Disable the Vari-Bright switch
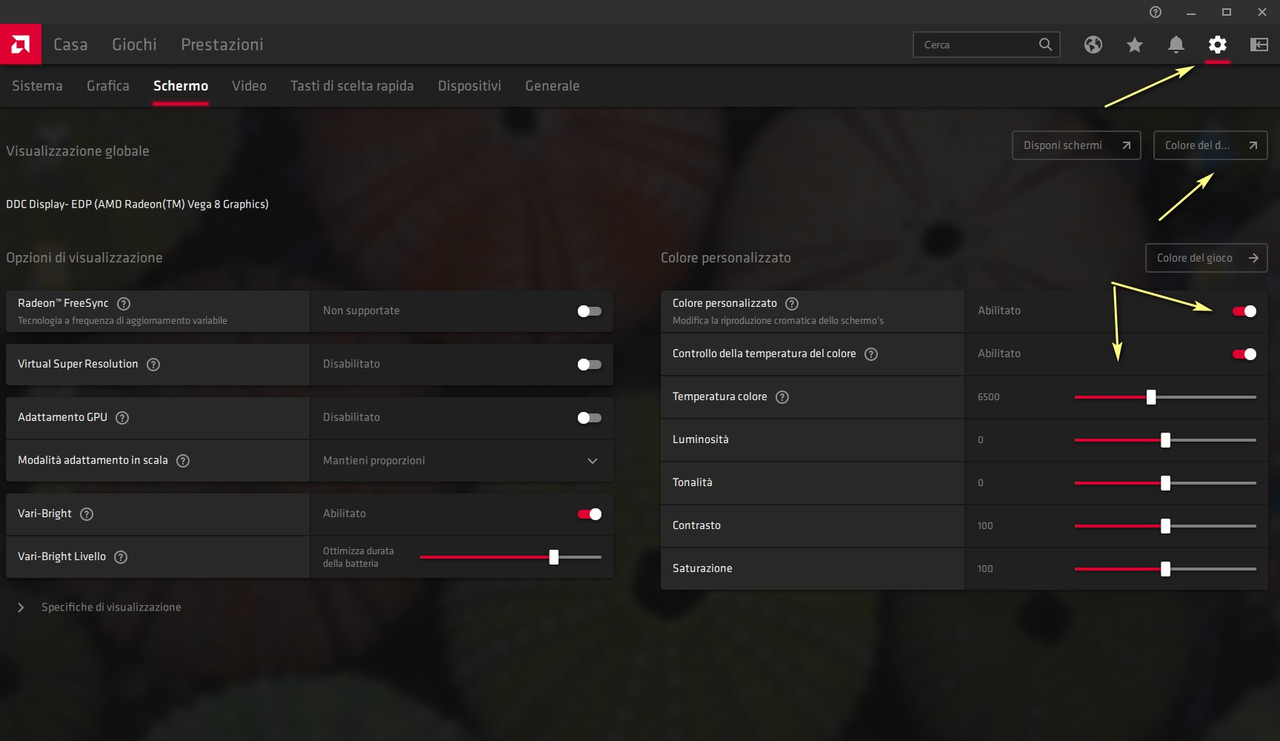Image resolution: width=1280 pixels, height=741 pixels. (x=589, y=514)
